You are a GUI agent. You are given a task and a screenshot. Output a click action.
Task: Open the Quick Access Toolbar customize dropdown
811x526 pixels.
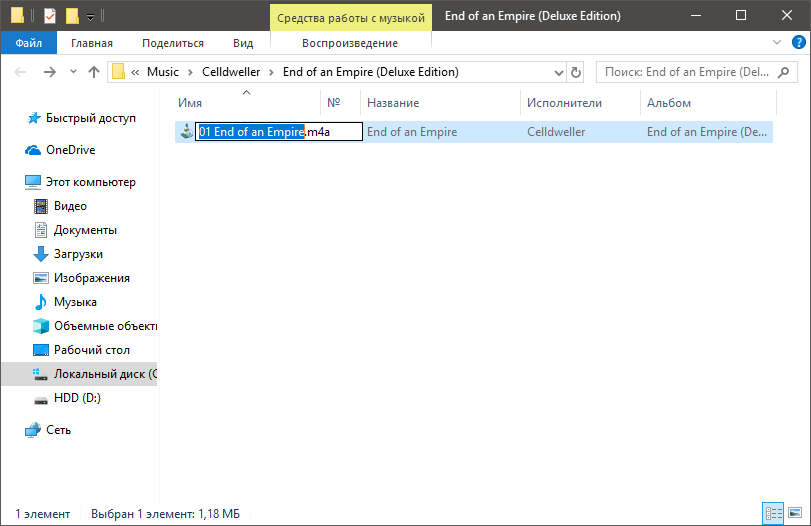(90, 17)
